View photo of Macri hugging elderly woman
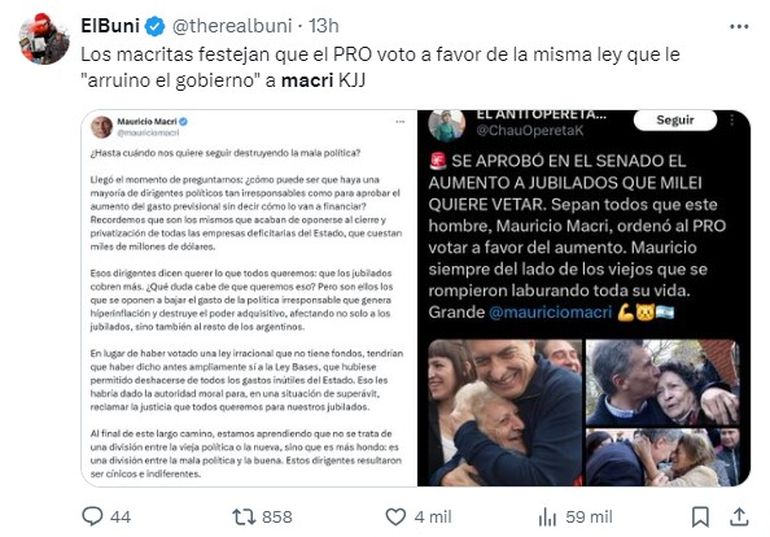This screenshot has height=537, width=770. [x=505, y=412]
